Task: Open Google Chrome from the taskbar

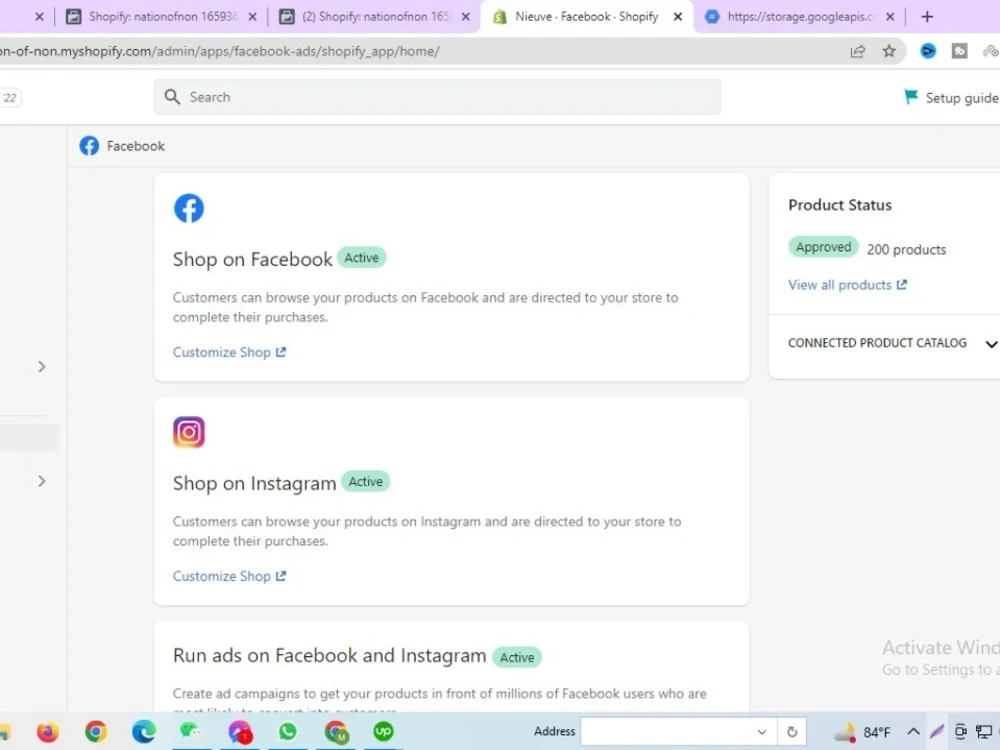Action: point(96,732)
